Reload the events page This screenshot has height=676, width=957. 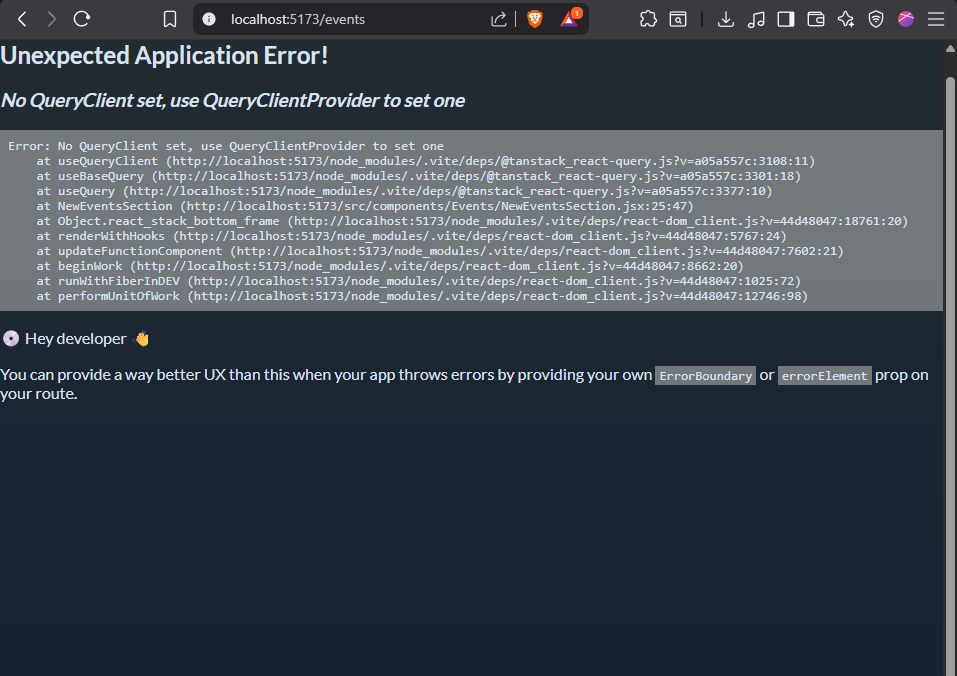[81, 18]
